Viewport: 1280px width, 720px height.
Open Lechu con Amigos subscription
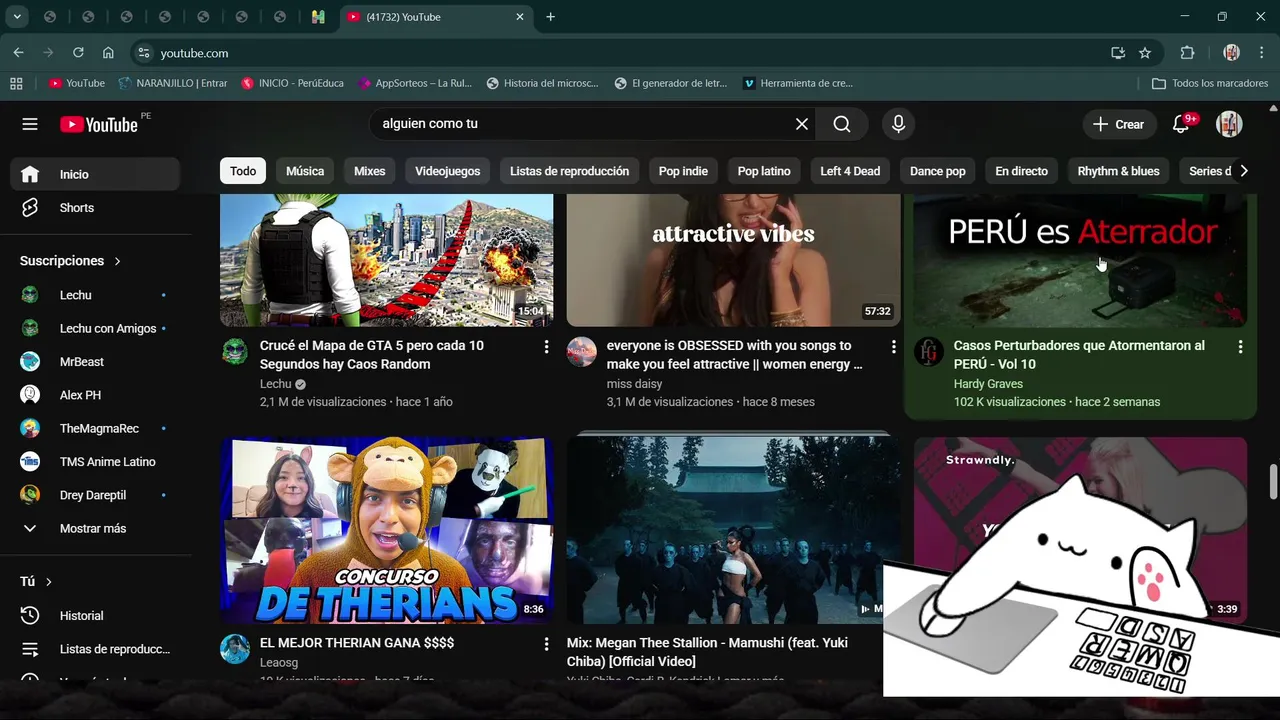point(95,328)
